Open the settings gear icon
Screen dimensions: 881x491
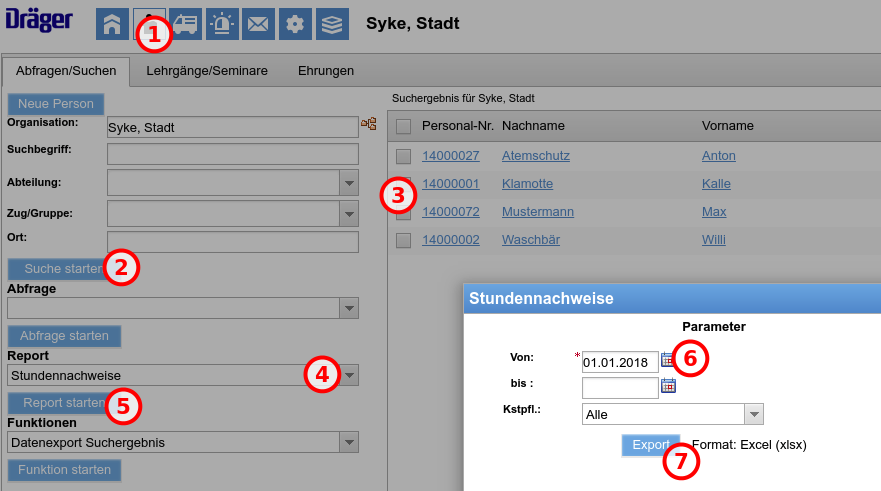click(295, 24)
